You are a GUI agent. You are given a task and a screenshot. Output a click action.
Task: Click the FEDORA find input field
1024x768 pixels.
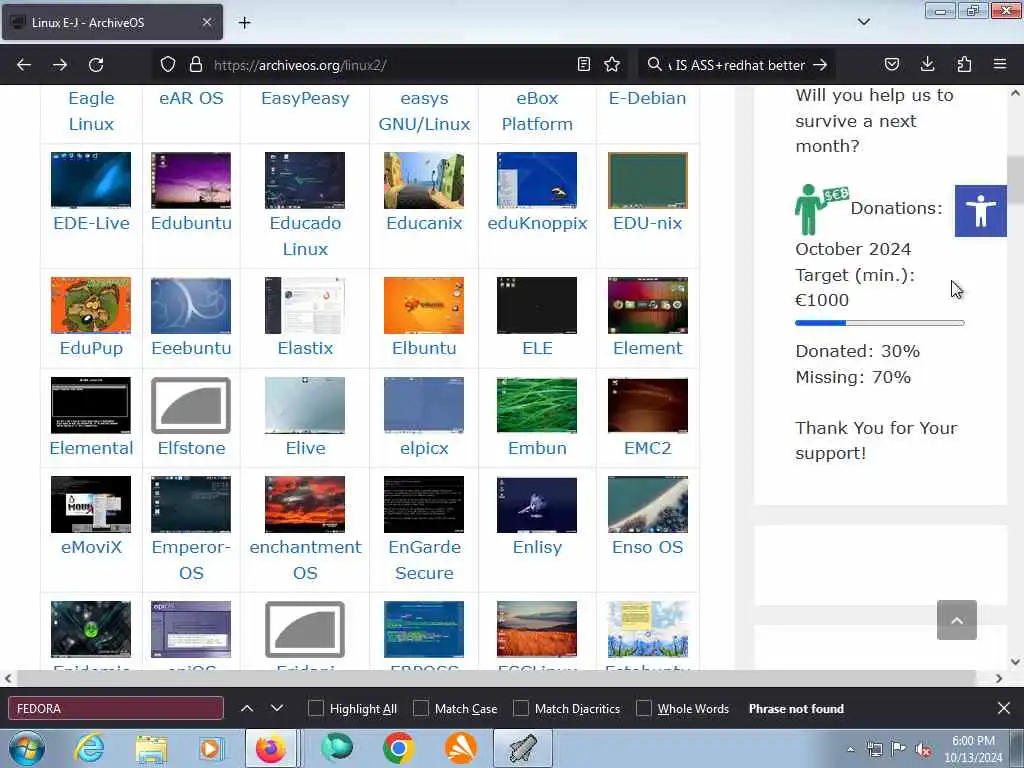(x=116, y=709)
